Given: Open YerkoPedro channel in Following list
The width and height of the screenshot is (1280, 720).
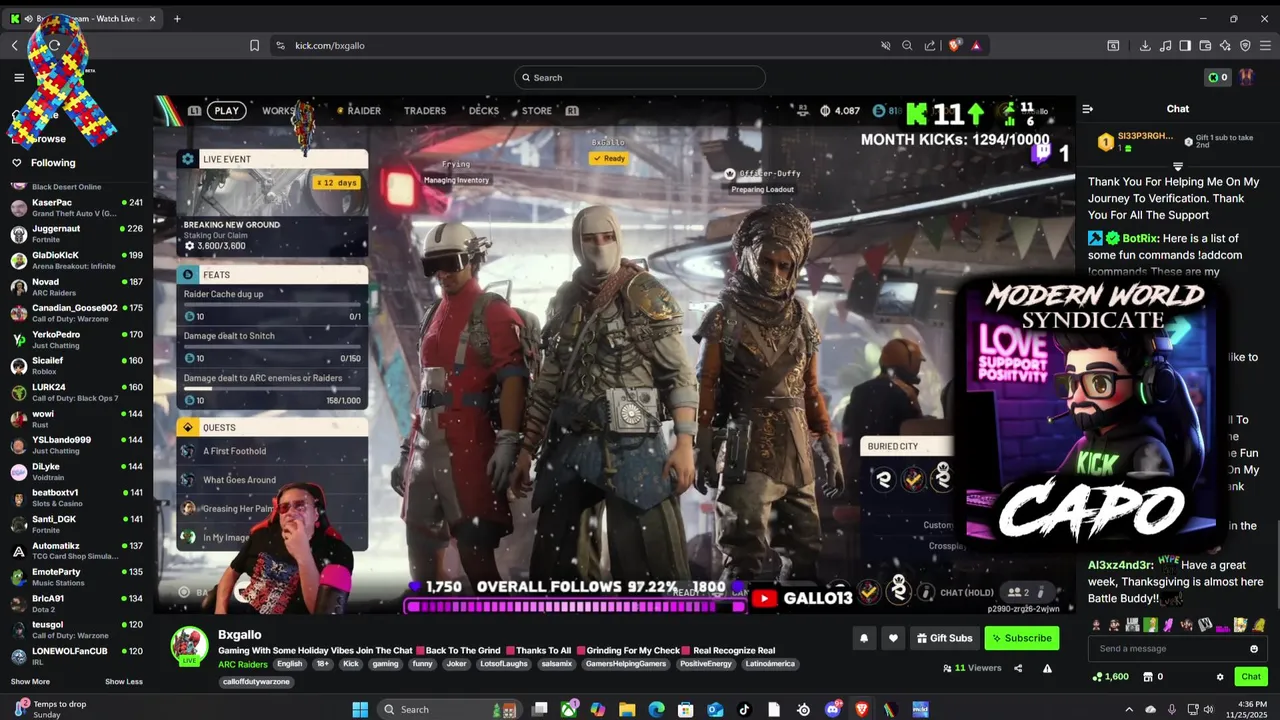Looking at the screenshot, I should point(76,340).
